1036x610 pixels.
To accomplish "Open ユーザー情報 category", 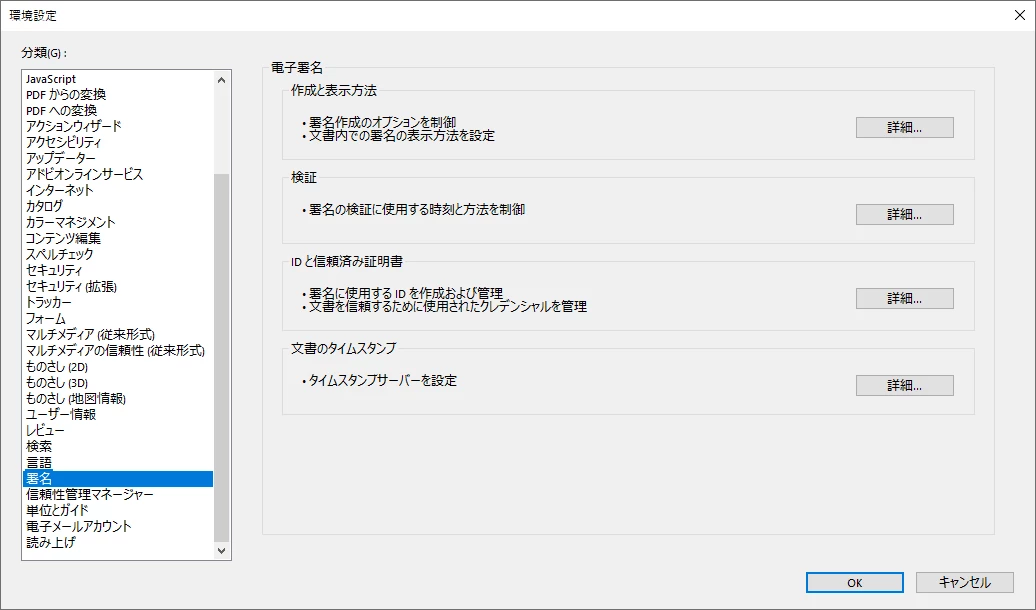I will tap(118, 414).
